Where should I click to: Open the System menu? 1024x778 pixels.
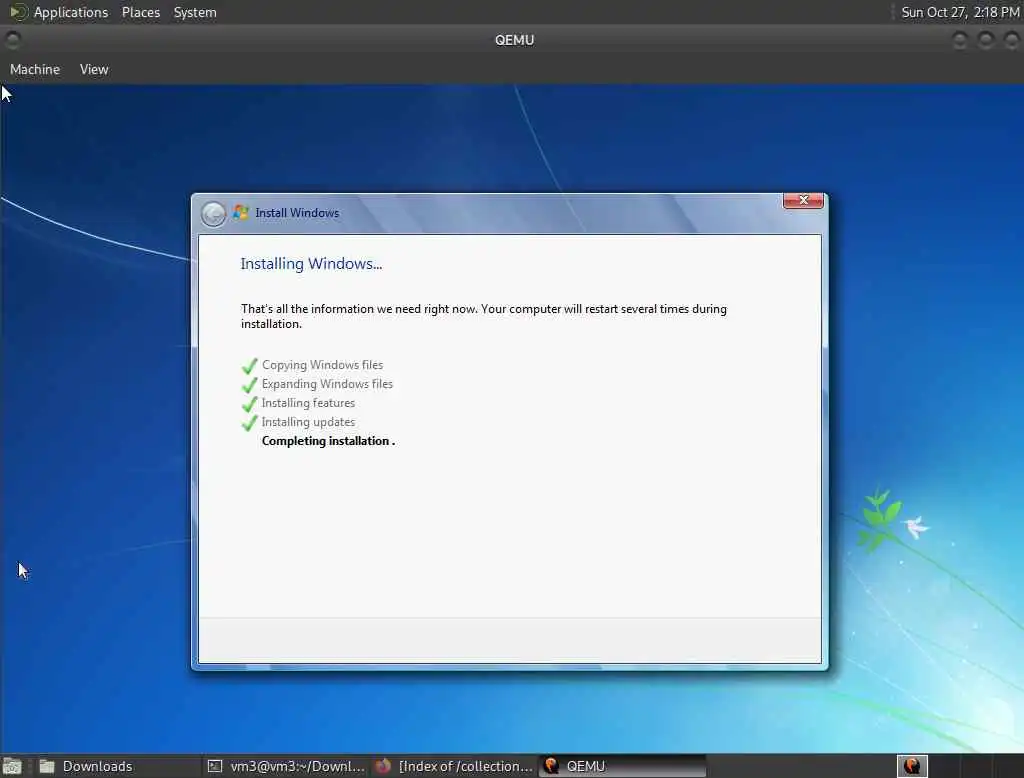(195, 12)
